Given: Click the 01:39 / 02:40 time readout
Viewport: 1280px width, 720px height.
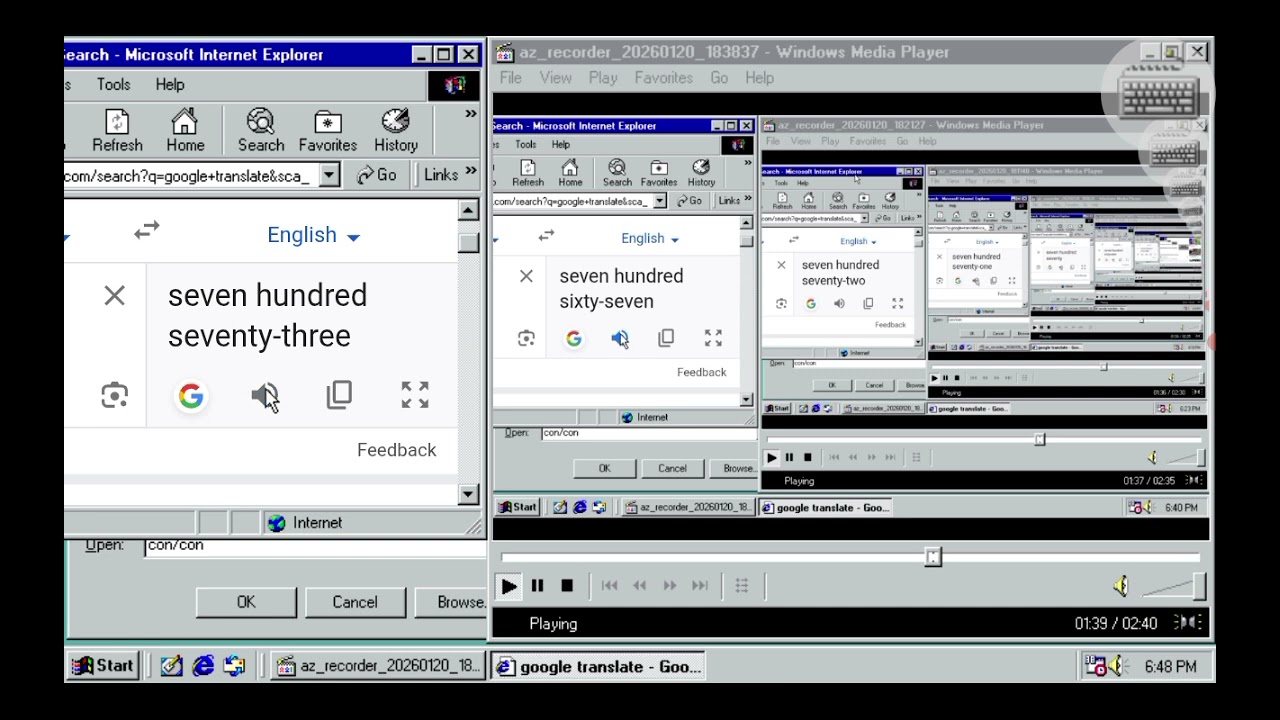Looking at the screenshot, I should pos(1116,624).
